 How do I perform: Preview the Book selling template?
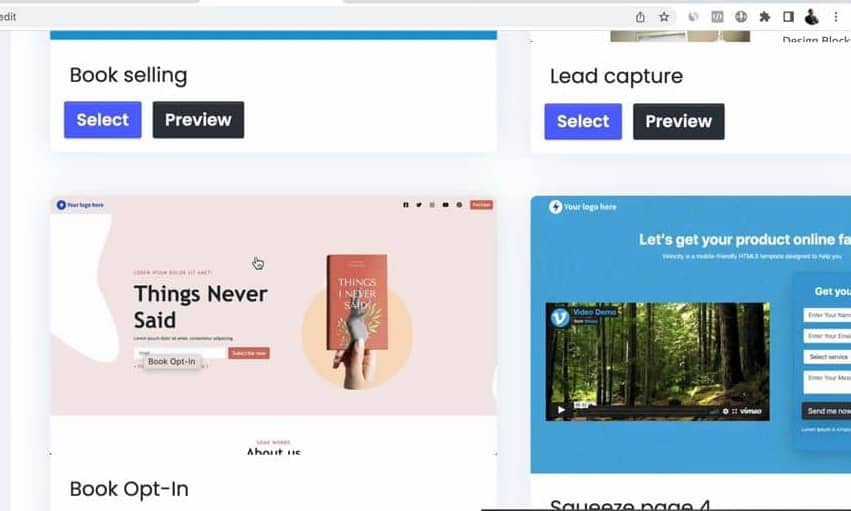click(x=198, y=119)
